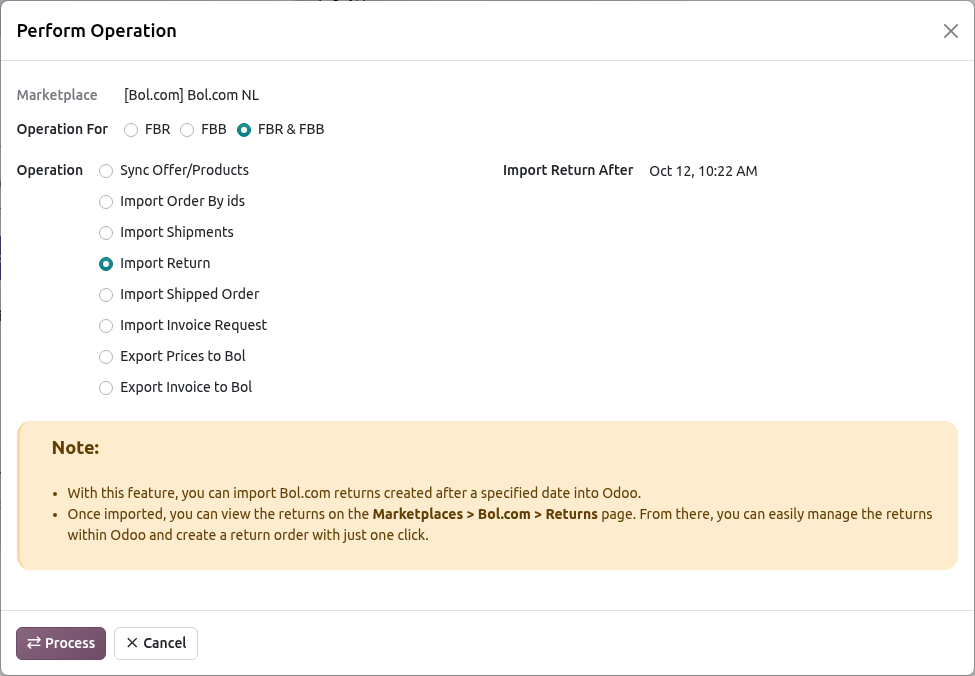Select Import Invoice Request operation
The height and width of the screenshot is (676, 975).
106,326
